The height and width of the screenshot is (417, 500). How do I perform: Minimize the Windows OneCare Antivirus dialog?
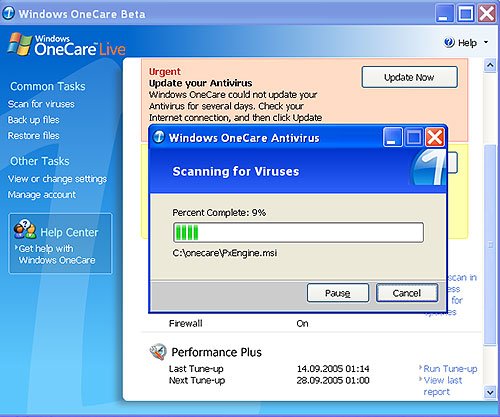pyautogui.click(x=393, y=137)
